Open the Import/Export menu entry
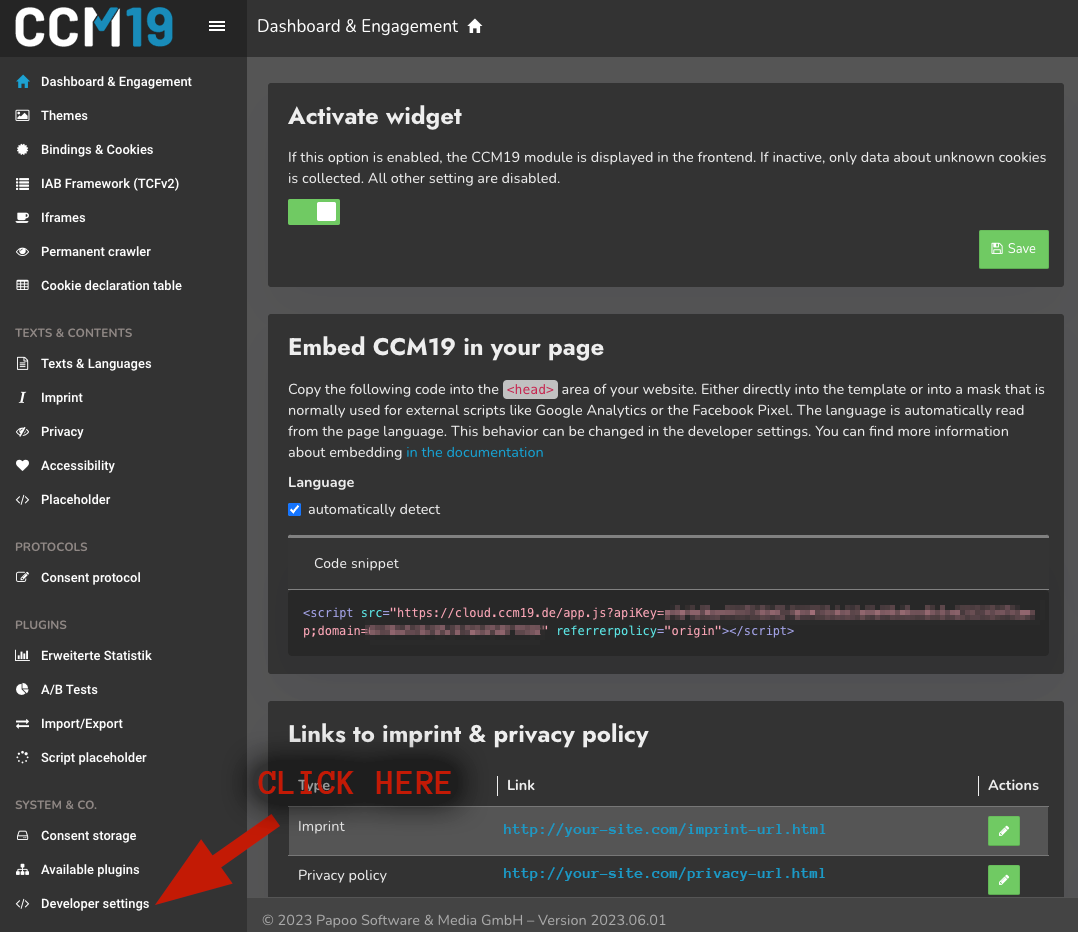1078x932 pixels. click(82, 724)
